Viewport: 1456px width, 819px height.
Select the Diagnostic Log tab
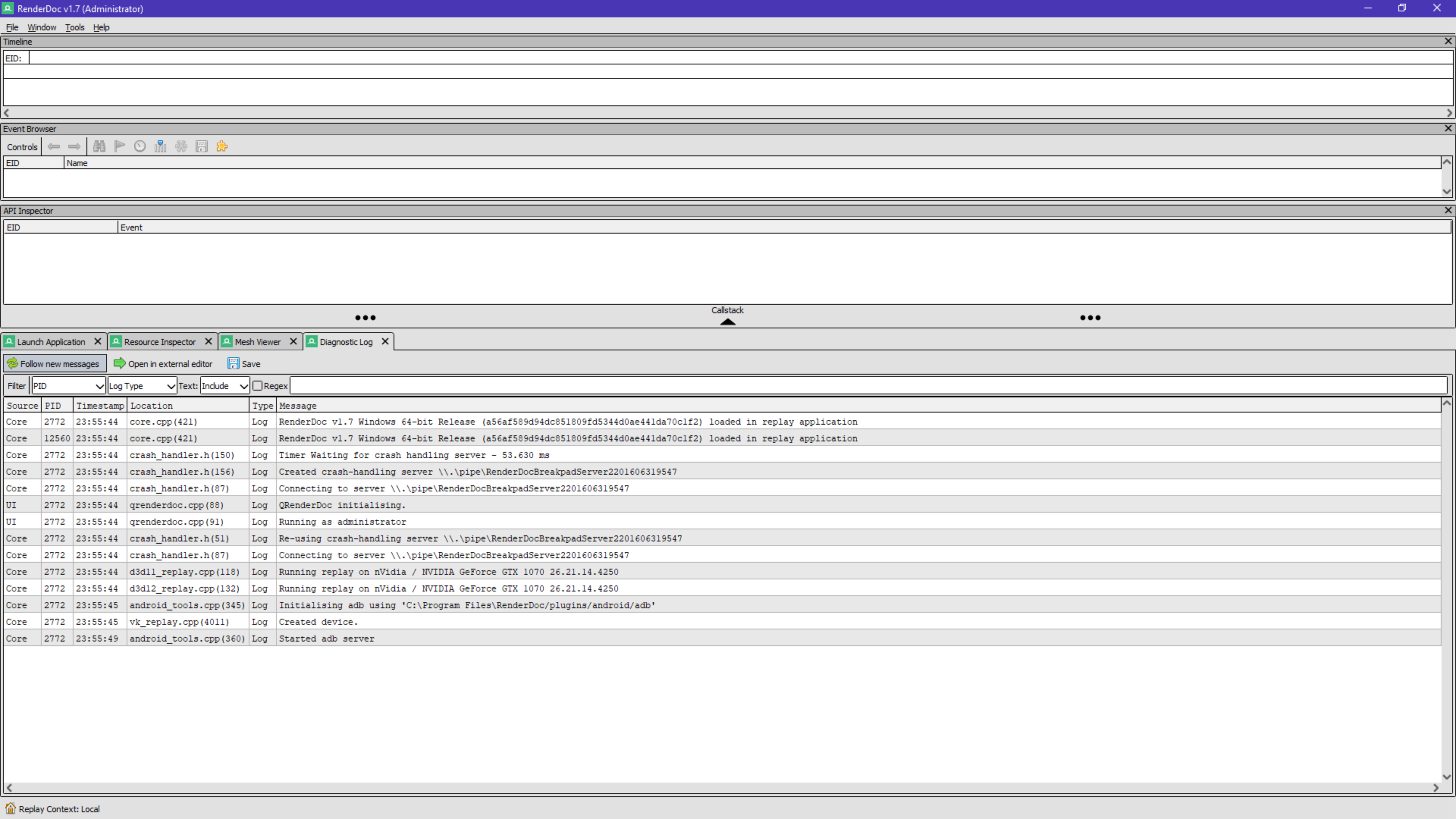coord(346,342)
